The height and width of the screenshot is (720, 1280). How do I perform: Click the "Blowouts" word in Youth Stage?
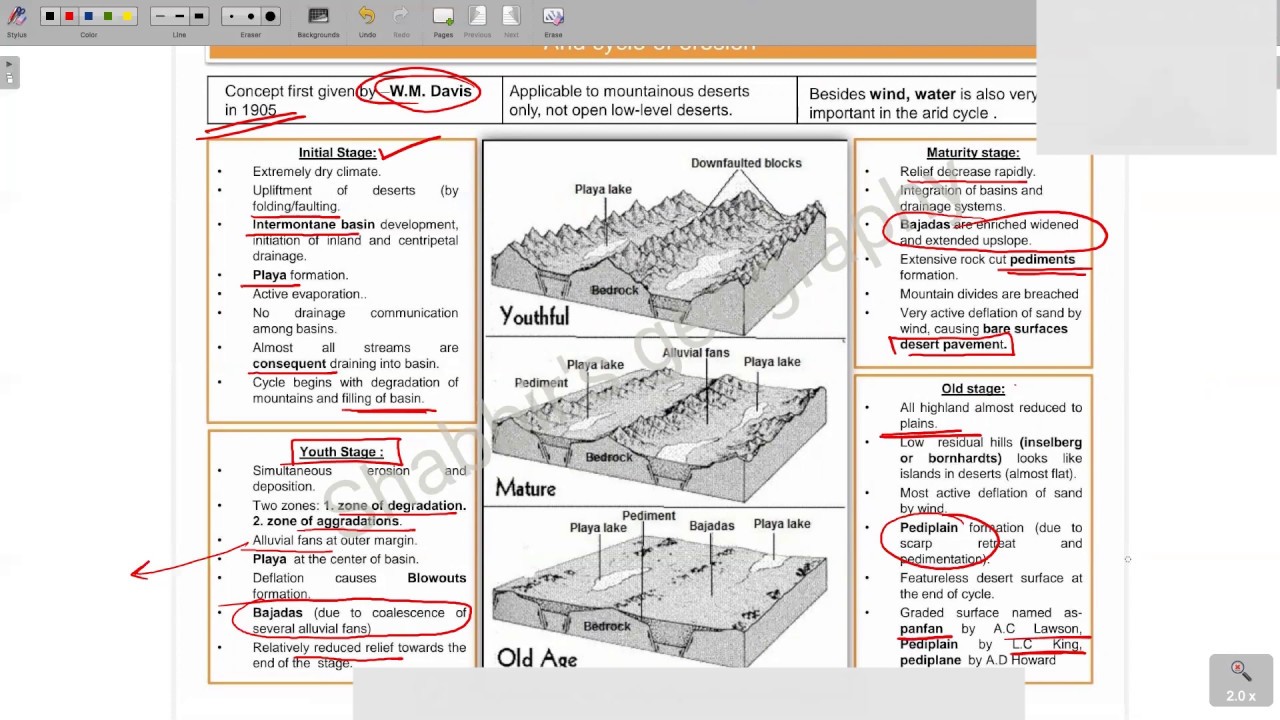click(x=437, y=578)
